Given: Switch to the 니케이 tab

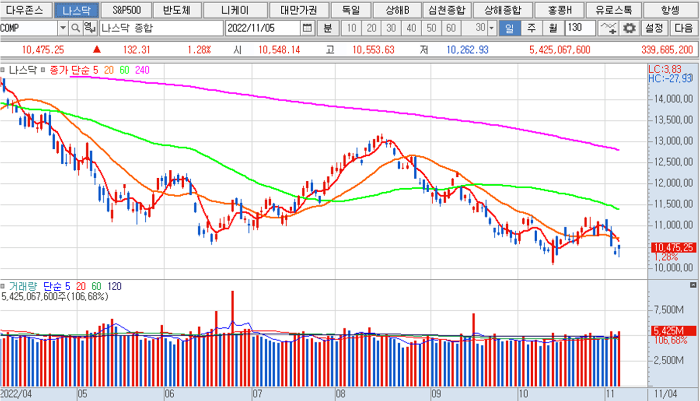Looking at the screenshot, I should 235,10.
